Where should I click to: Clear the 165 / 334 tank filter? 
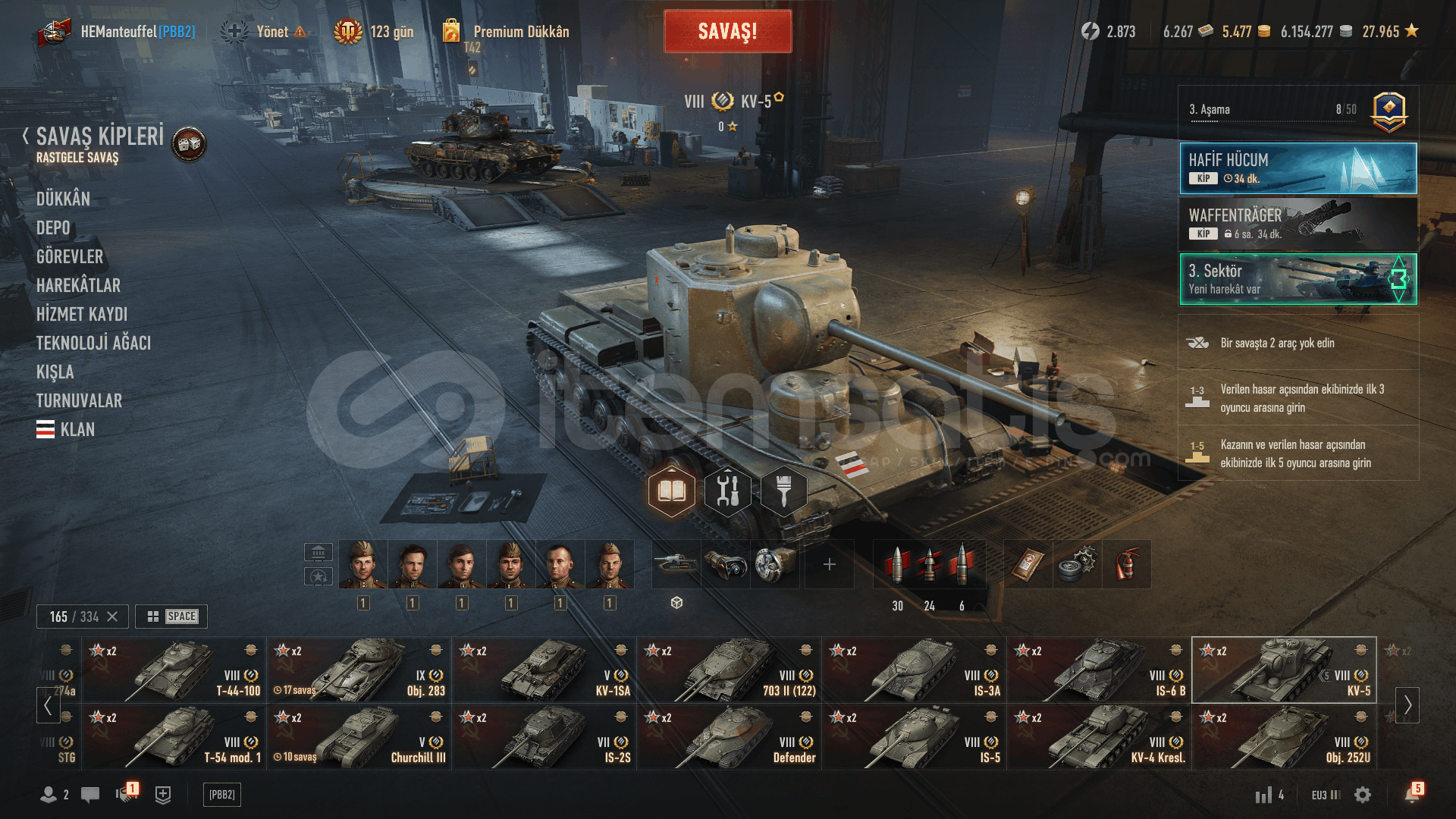point(112,617)
